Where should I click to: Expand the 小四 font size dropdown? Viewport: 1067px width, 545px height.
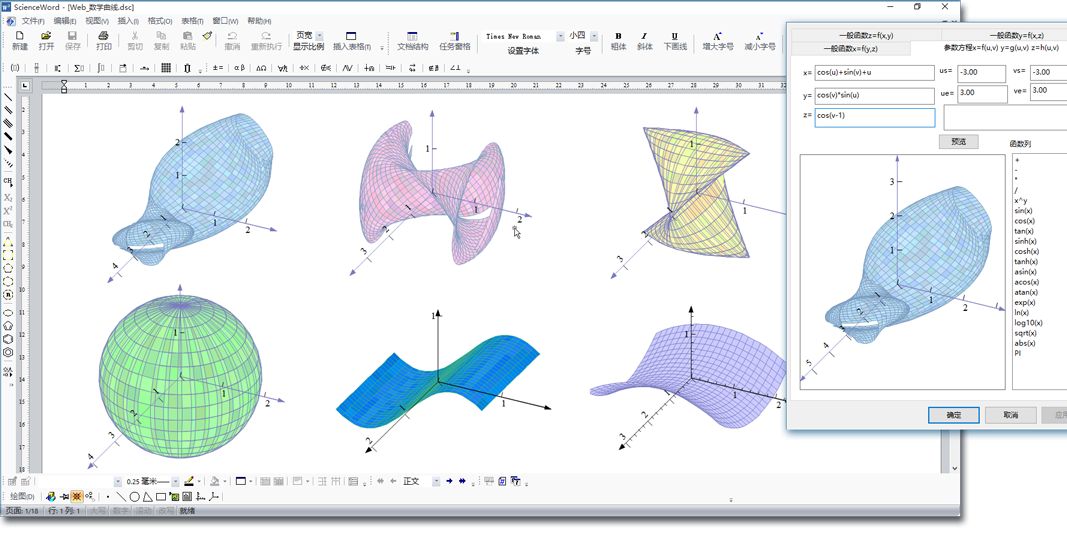[x=594, y=36]
